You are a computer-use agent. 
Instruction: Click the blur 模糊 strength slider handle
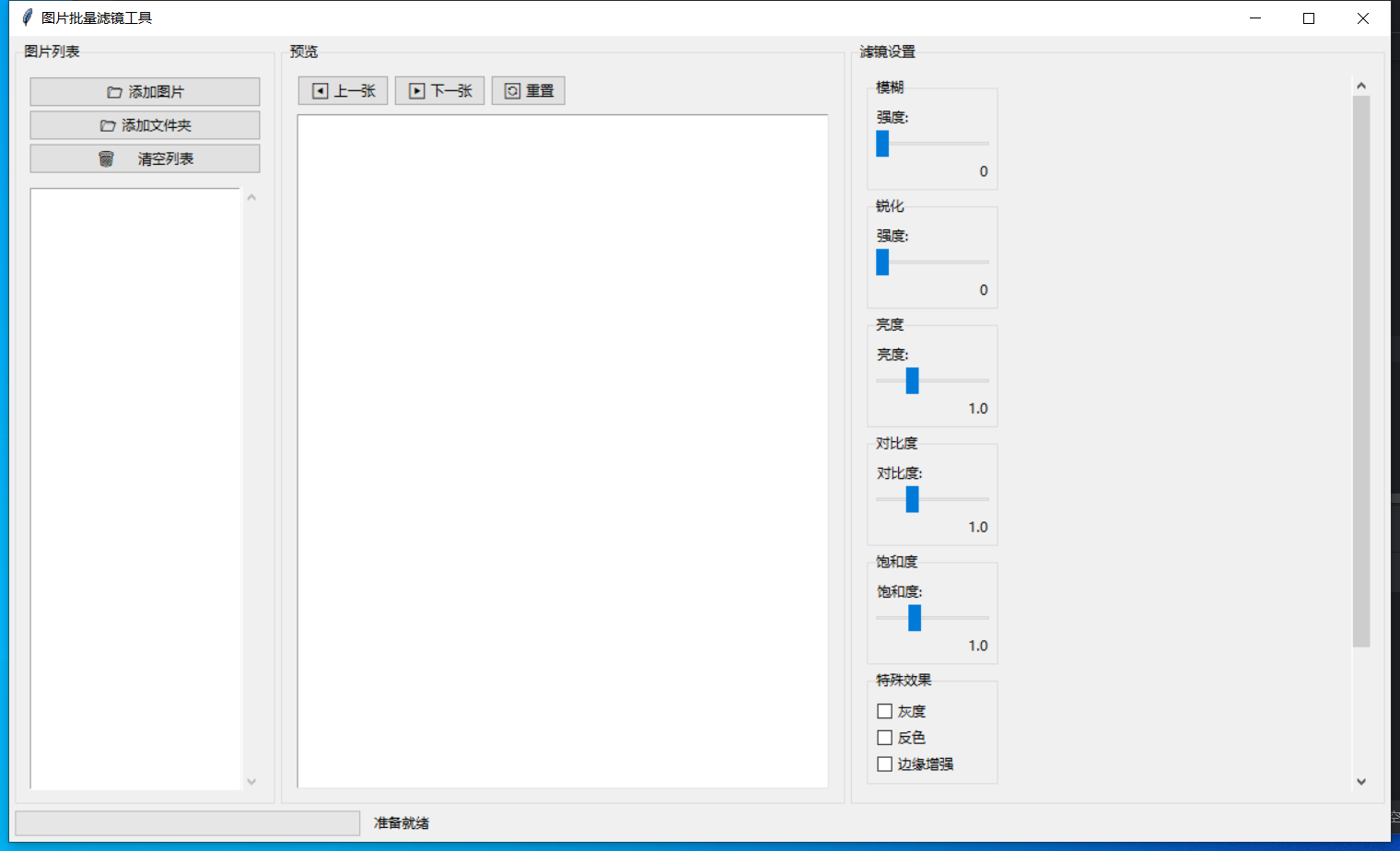[882, 144]
